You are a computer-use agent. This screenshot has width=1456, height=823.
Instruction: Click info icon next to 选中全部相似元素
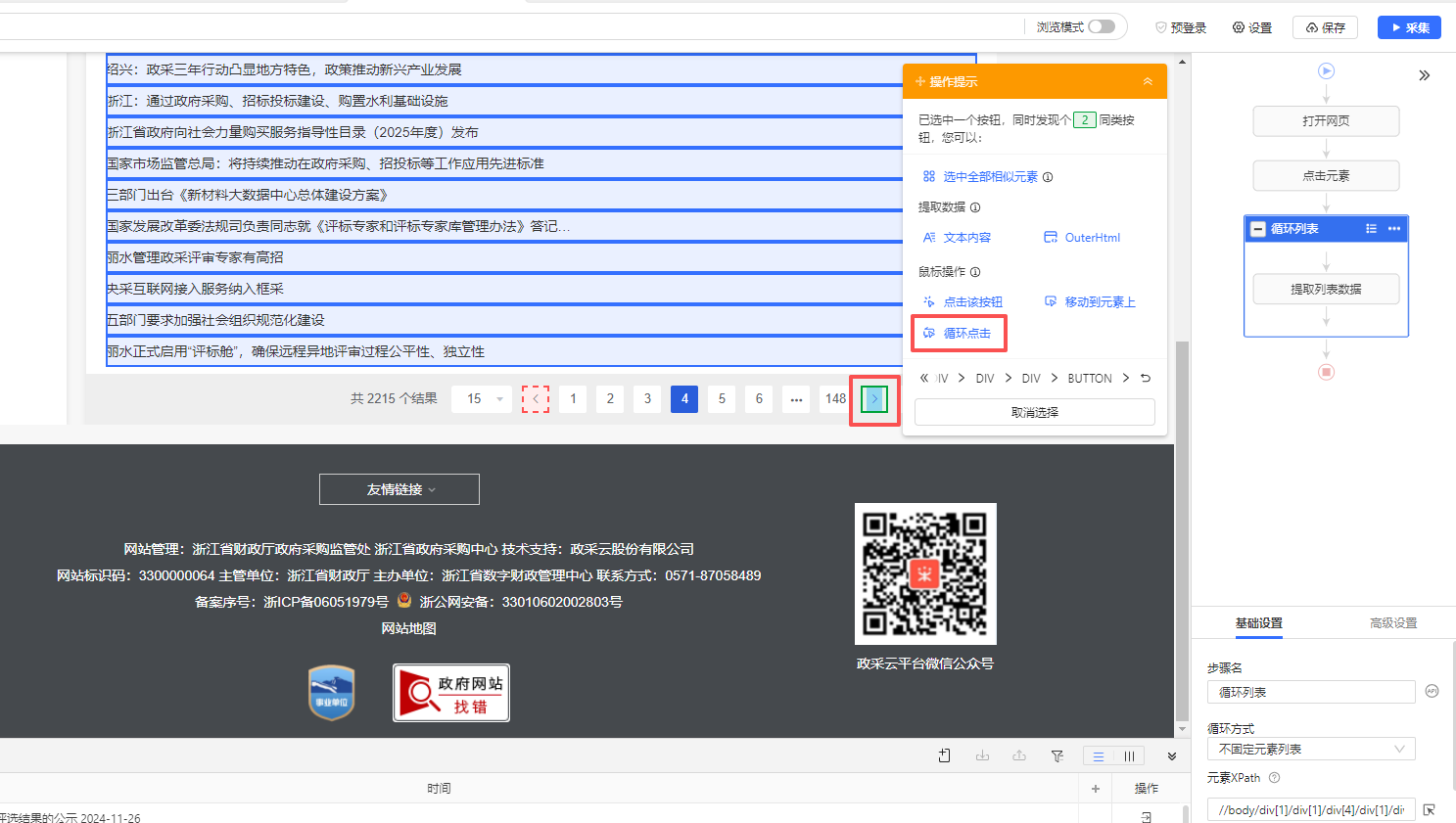click(x=1048, y=177)
